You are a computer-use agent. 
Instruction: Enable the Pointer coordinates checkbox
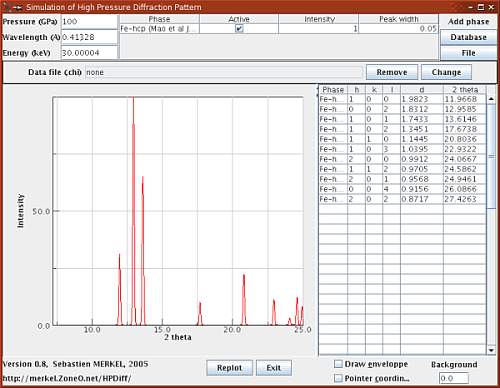coord(338,378)
